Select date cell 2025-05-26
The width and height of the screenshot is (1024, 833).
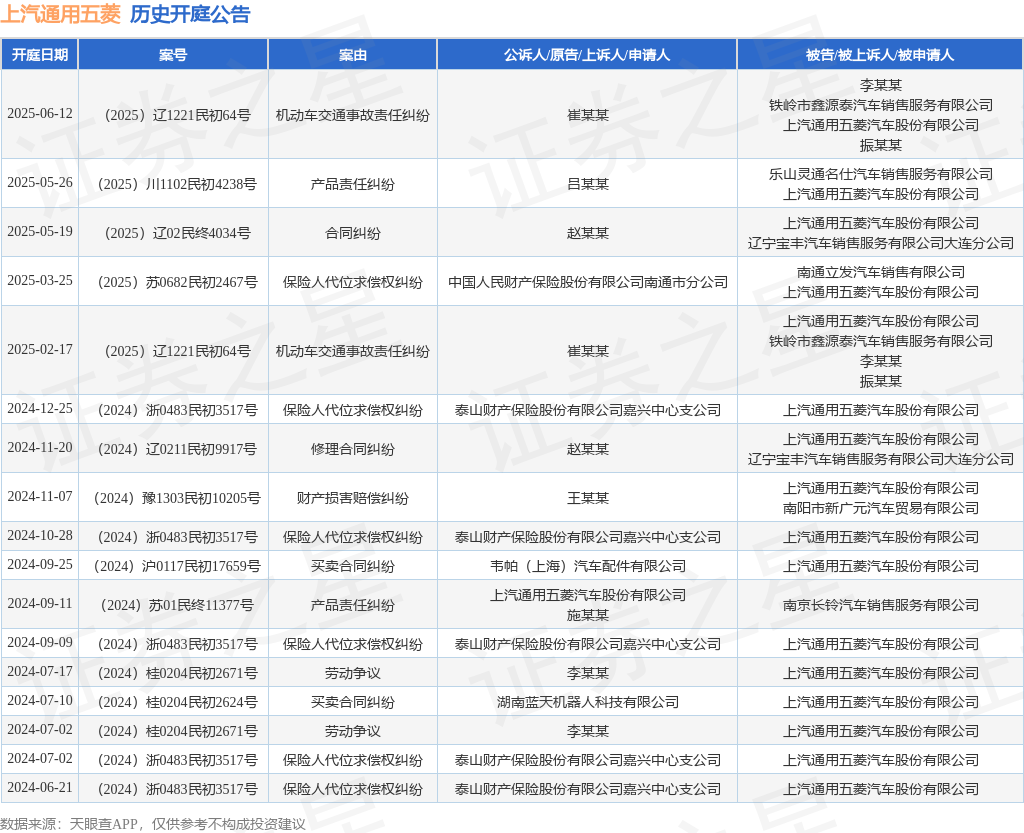point(40,183)
